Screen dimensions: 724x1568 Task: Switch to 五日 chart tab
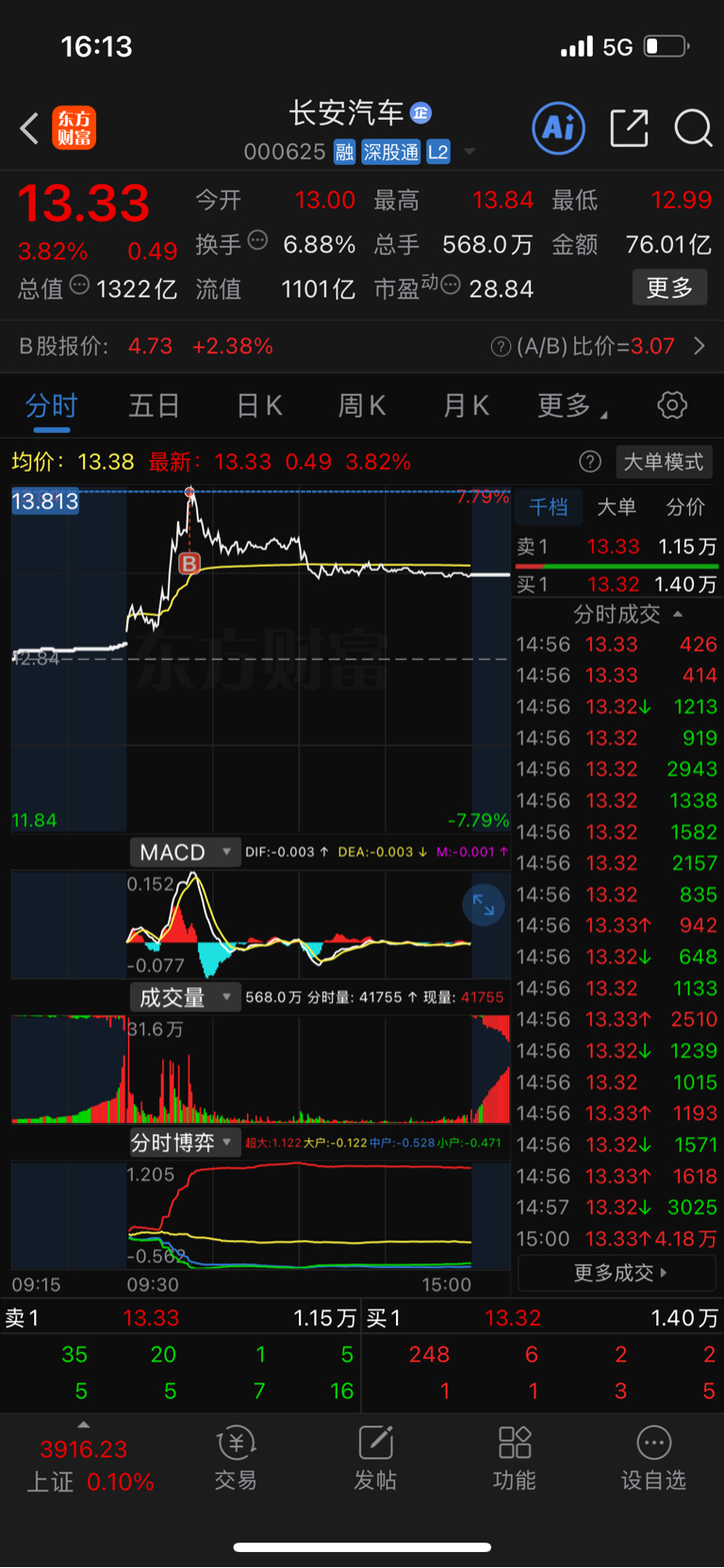154,406
